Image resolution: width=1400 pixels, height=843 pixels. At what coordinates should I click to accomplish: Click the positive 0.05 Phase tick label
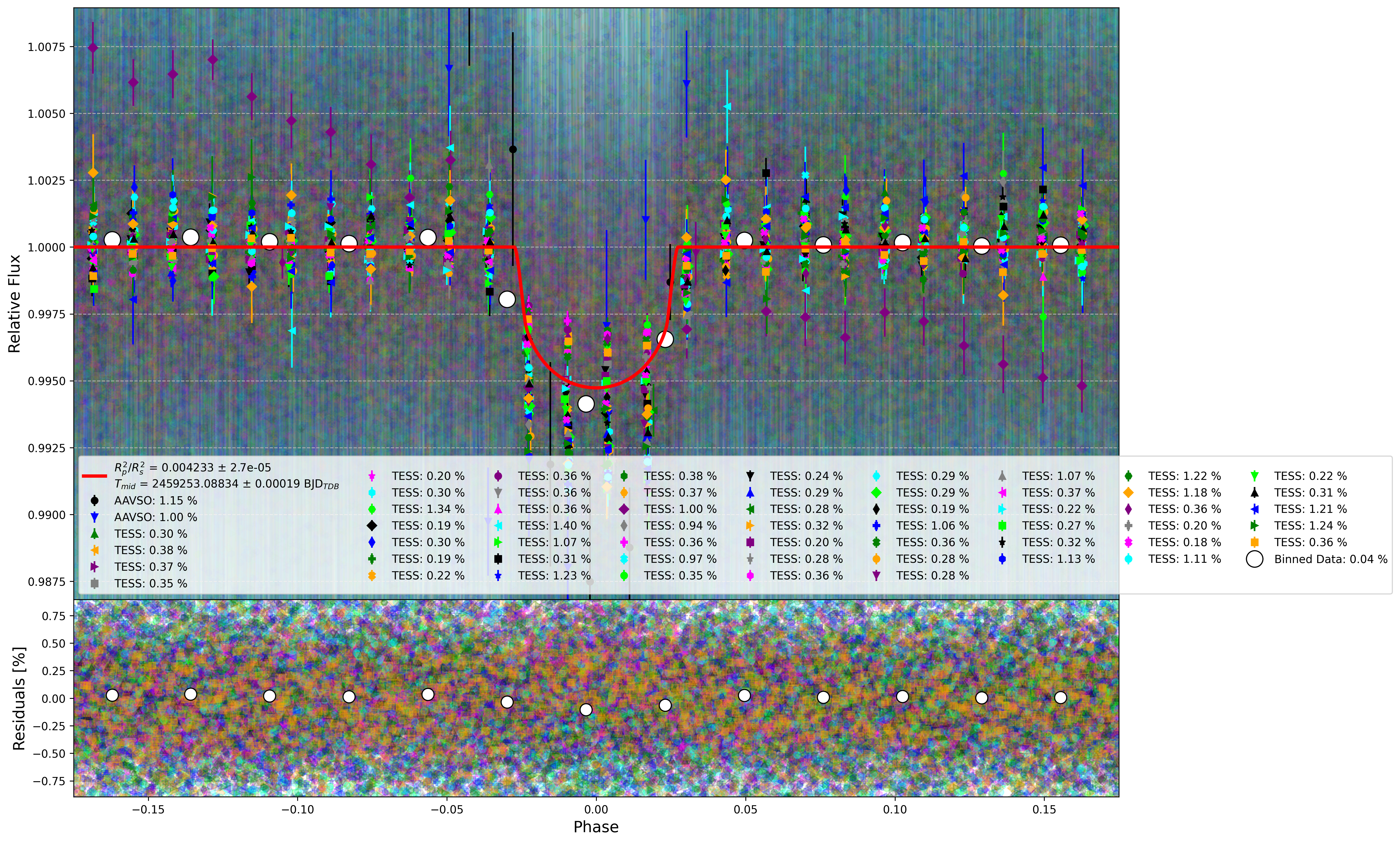tap(745, 809)
